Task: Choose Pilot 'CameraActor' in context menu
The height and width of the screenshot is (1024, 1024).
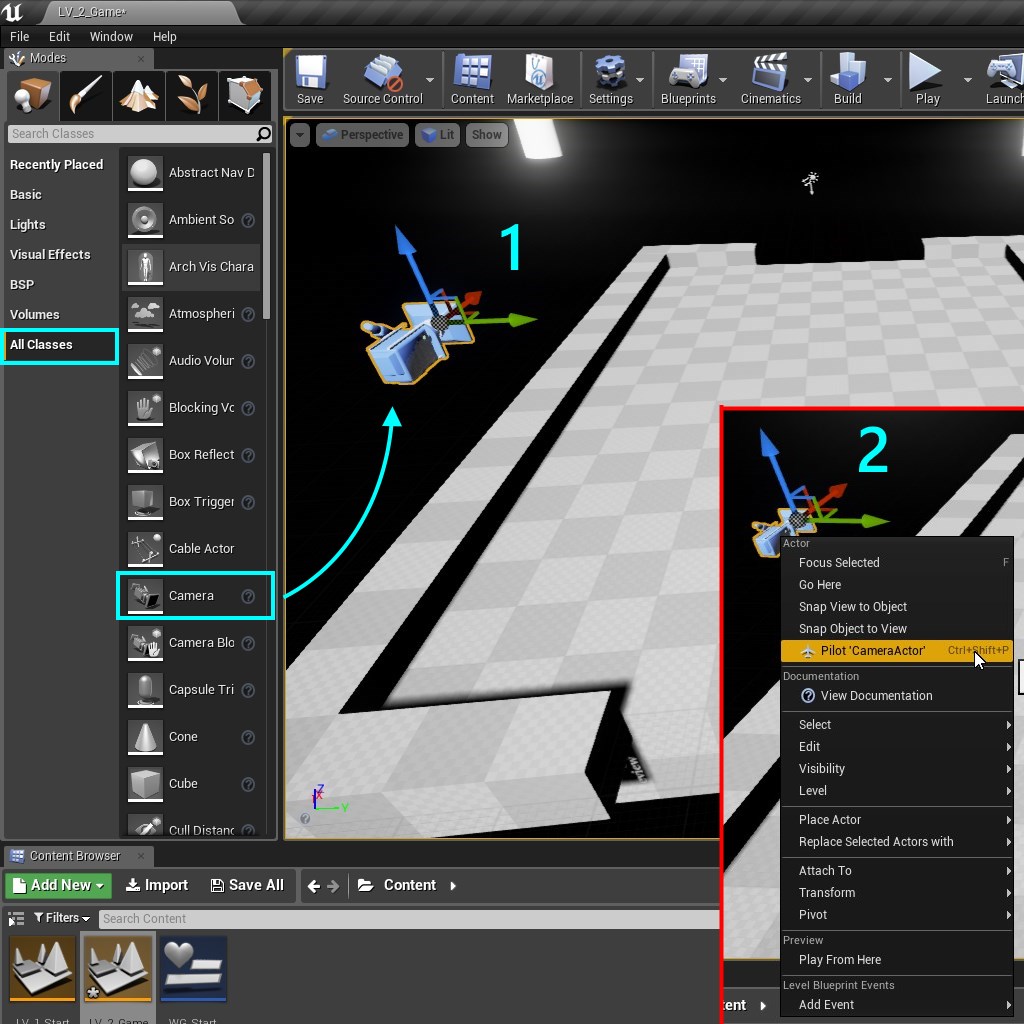Action: click(x=897, y=651)
